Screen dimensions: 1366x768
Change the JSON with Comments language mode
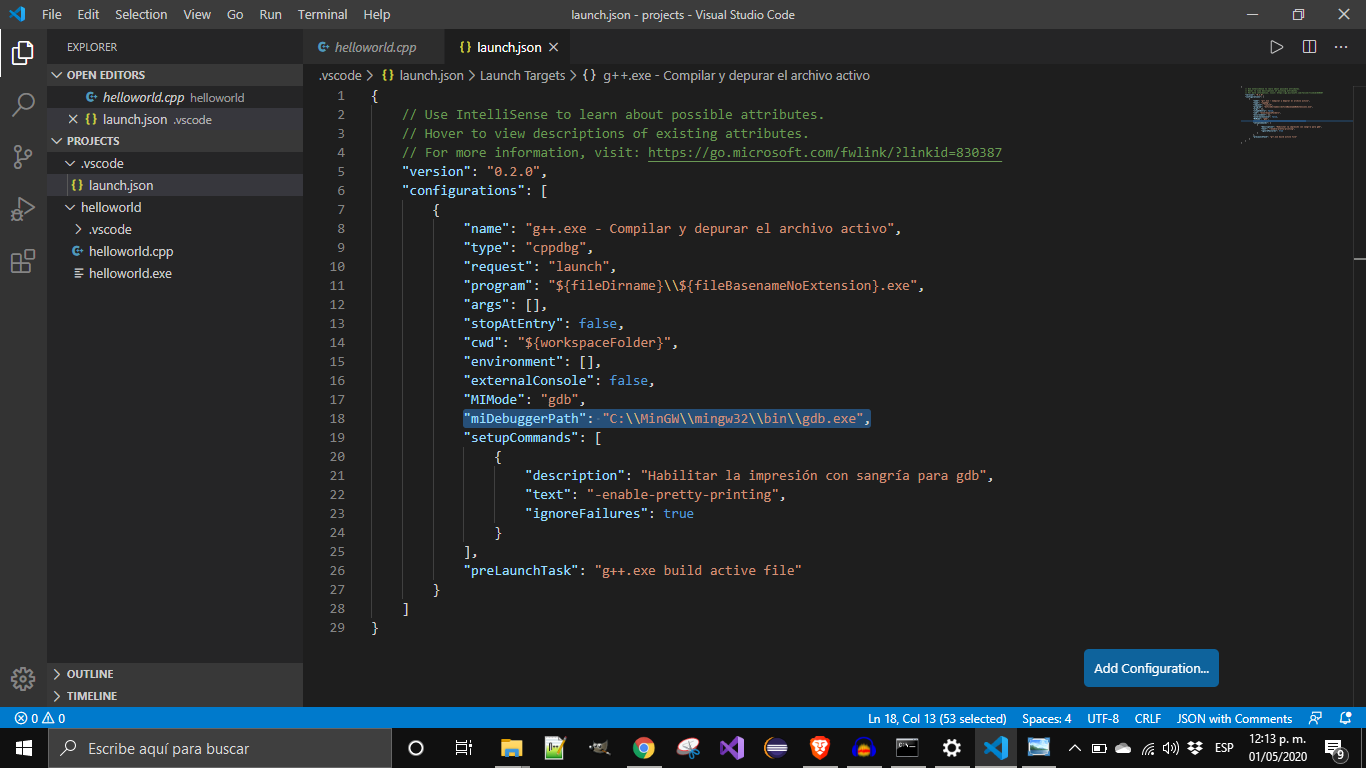[1233, 718]
